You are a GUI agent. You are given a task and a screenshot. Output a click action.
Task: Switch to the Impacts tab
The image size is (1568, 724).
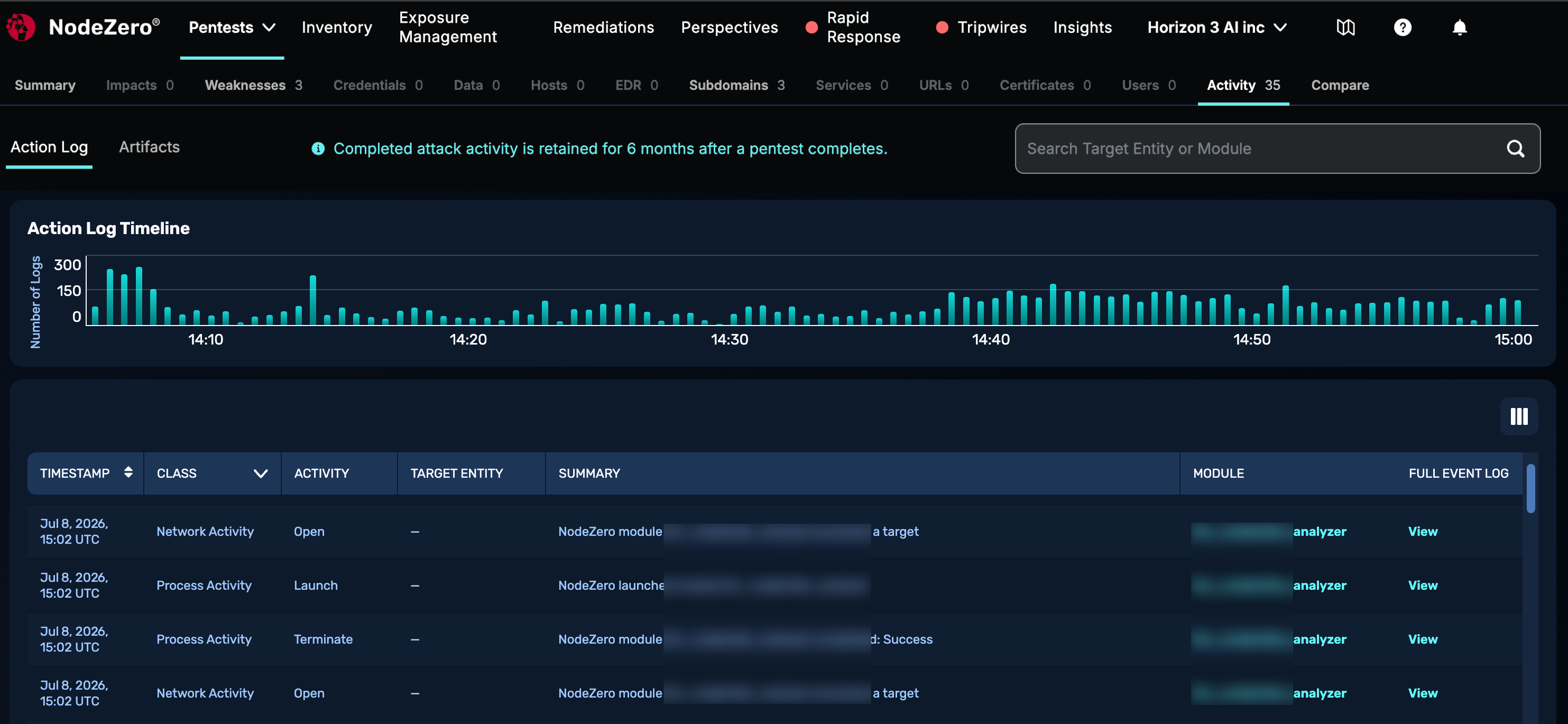(140, 85)
